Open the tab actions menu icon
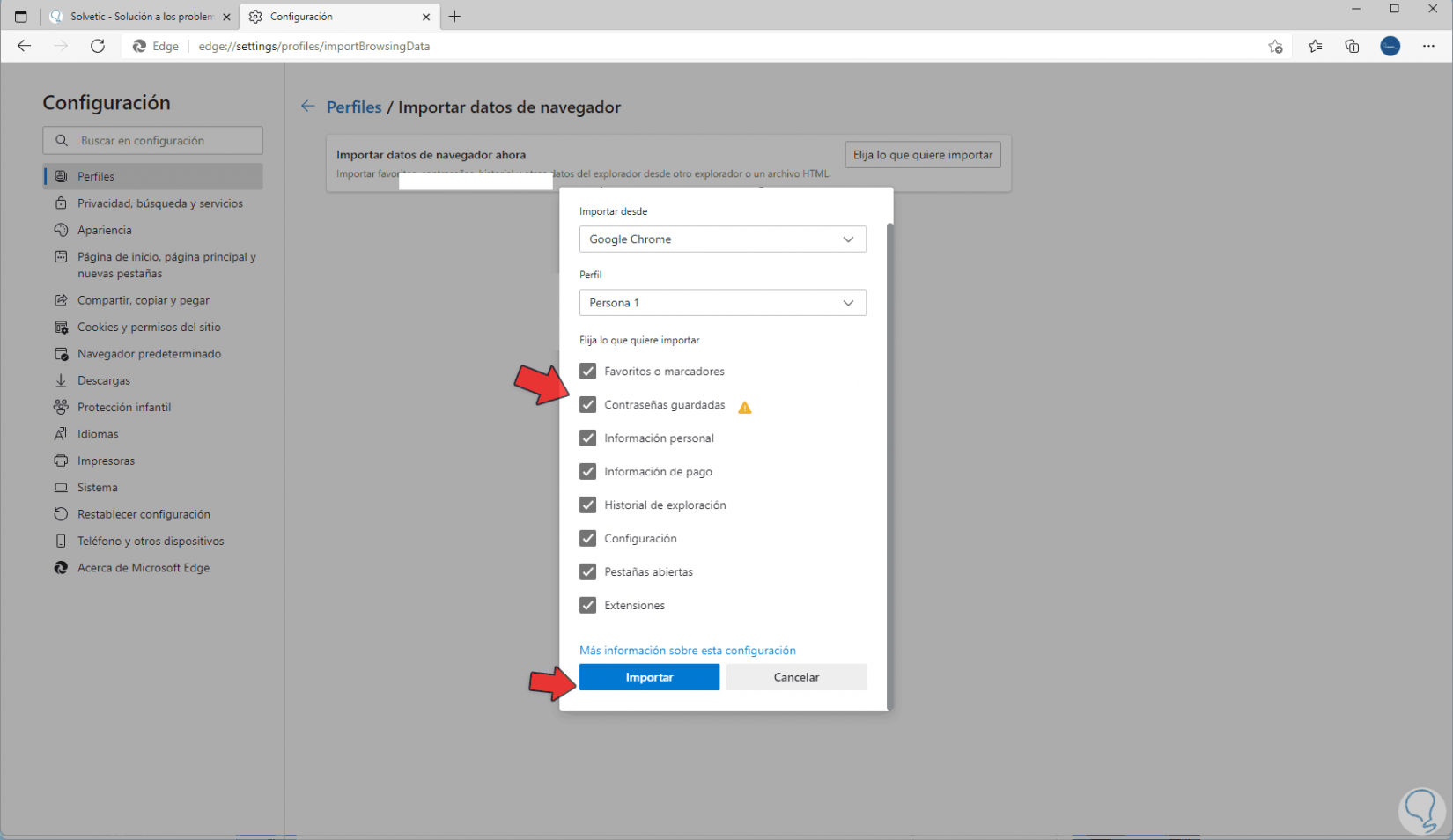 coord(21,17)
